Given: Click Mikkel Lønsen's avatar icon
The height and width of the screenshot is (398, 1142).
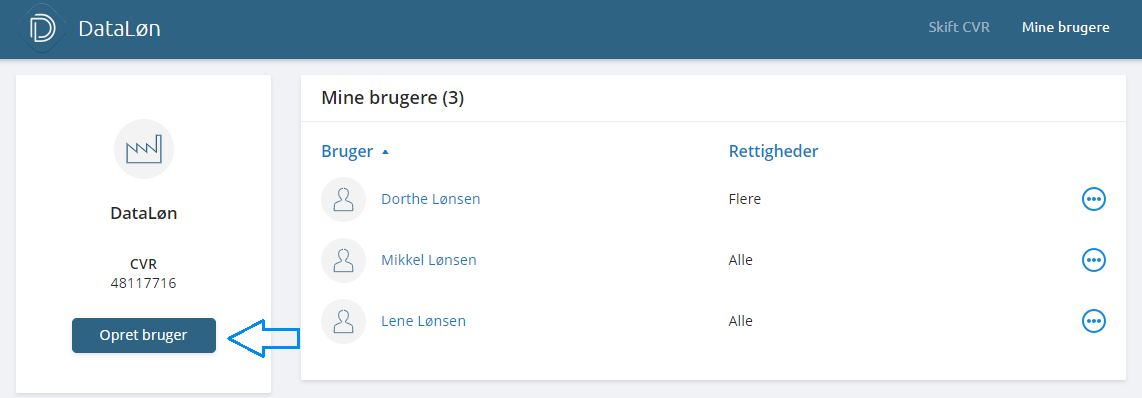Looking at the screenshot, I should coord(343,260).
